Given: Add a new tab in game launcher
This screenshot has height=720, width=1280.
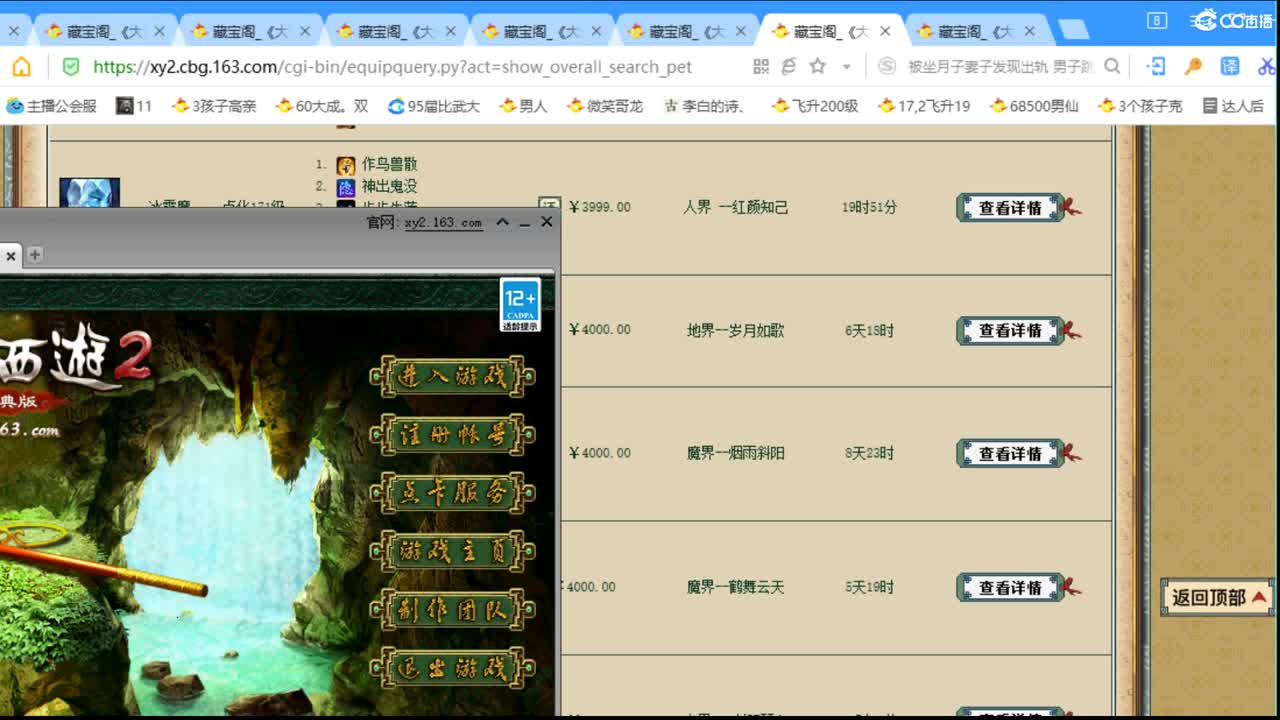Looking at the screenshot, I should [35, 255].
